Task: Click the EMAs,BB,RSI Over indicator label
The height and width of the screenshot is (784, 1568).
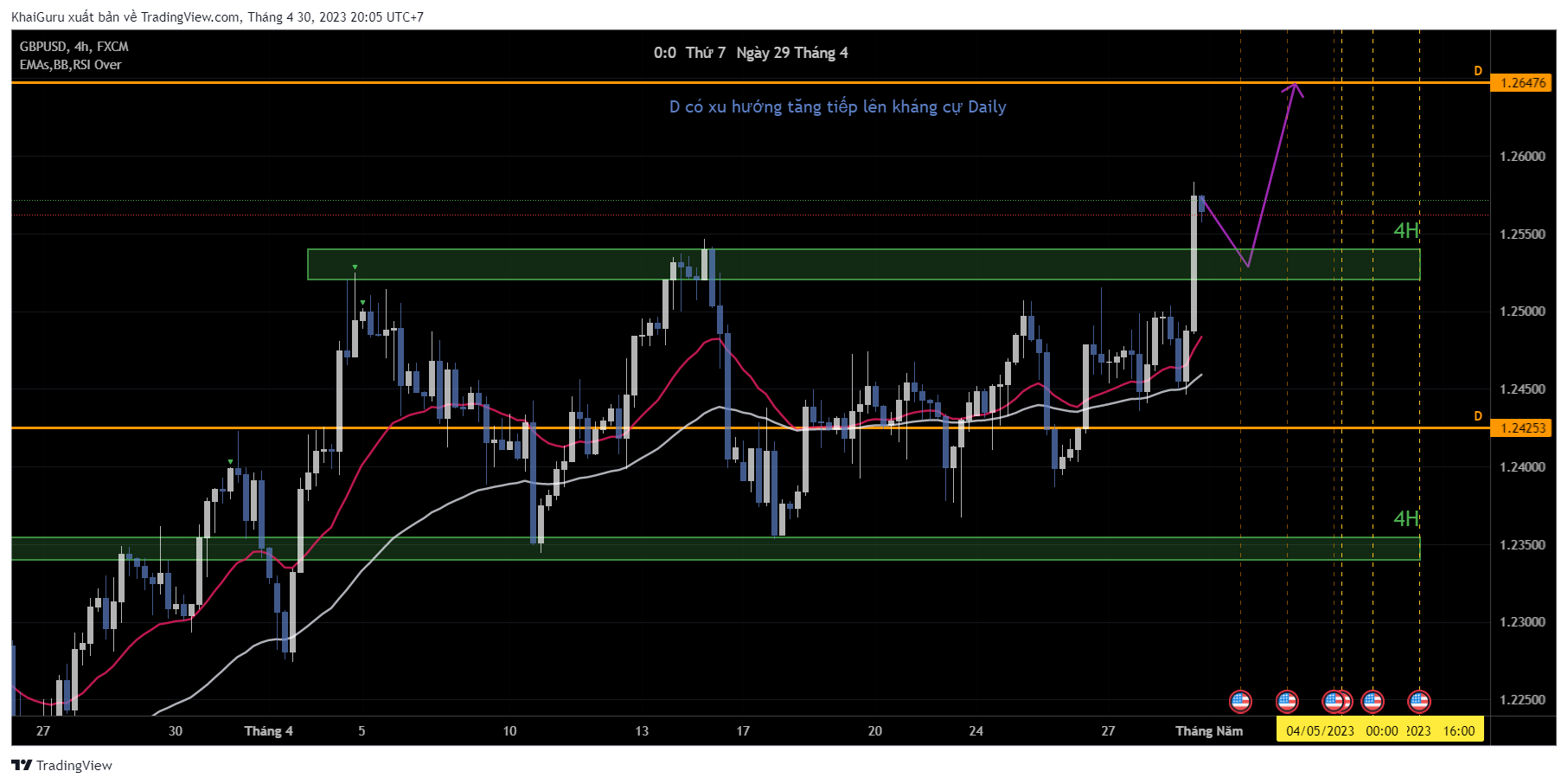Action: (x=71, y=65)
